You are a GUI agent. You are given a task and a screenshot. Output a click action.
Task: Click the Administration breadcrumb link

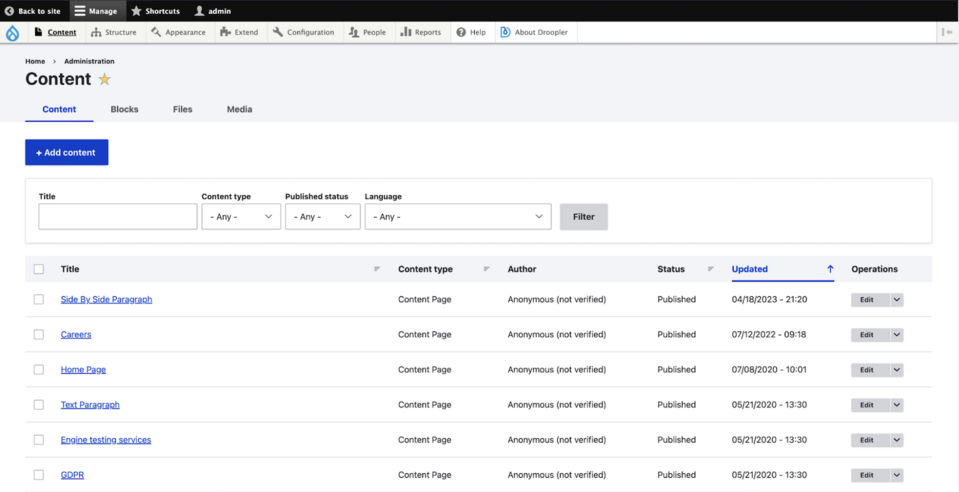coord(89,61)
